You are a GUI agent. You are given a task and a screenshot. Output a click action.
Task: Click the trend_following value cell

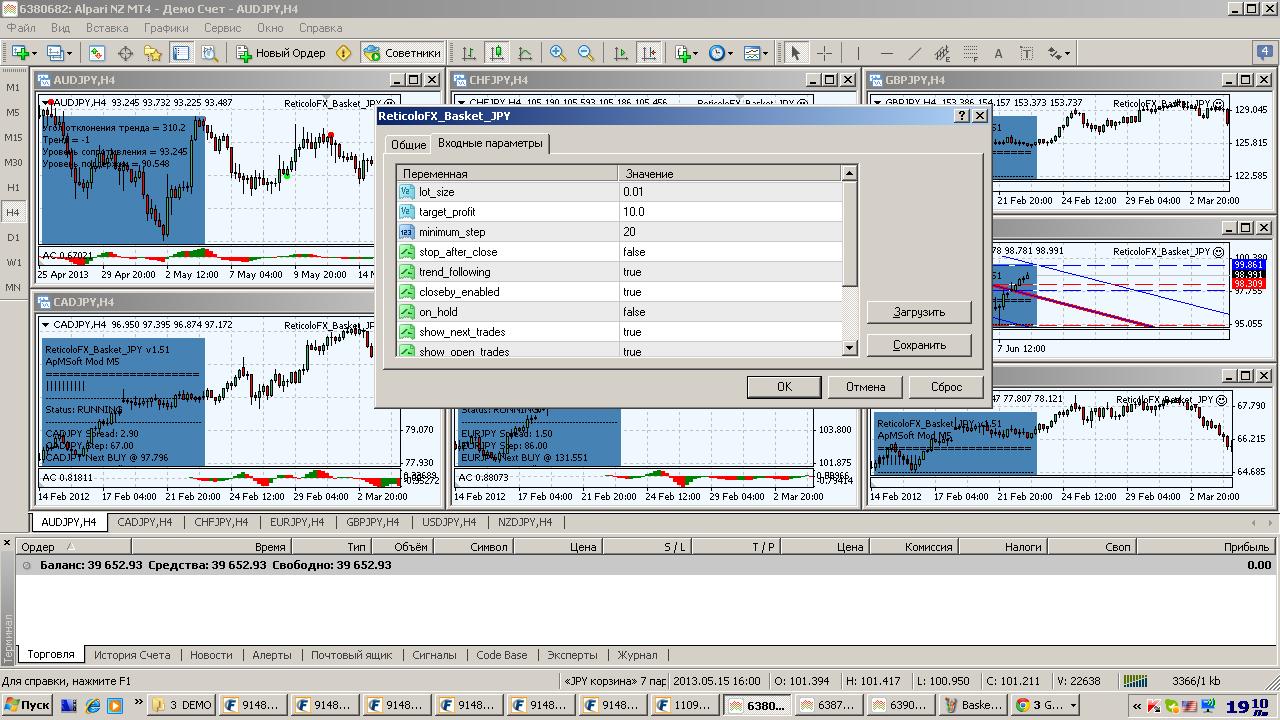click(730, 272)
